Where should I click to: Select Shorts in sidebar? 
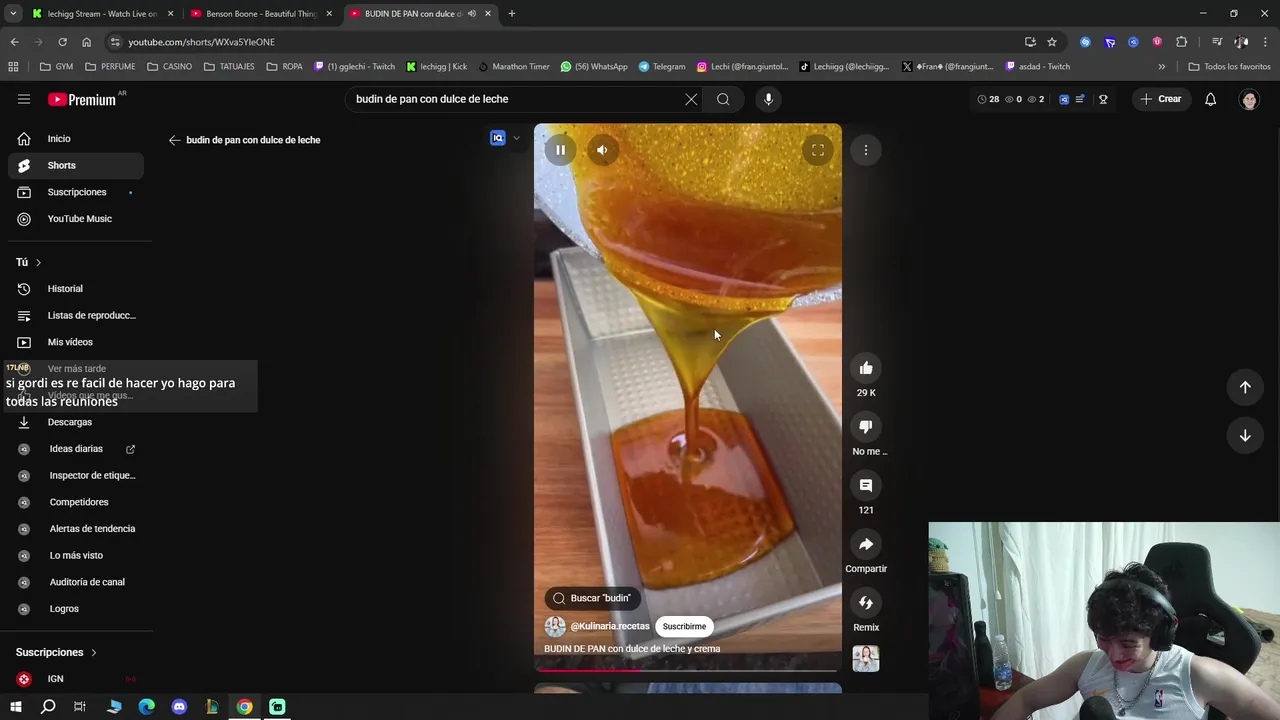(76, 165)
